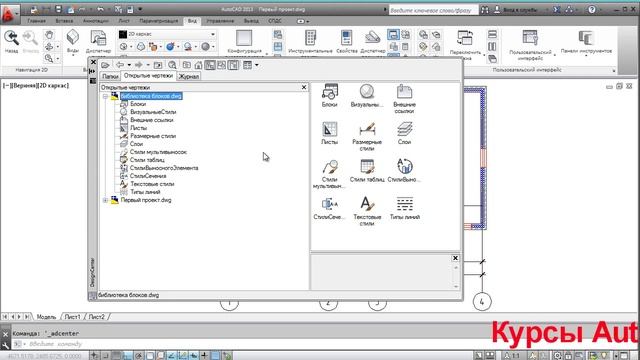Toggle the DesignCenter Tree View button
This screenshot has width=640, height=360.
210,65
